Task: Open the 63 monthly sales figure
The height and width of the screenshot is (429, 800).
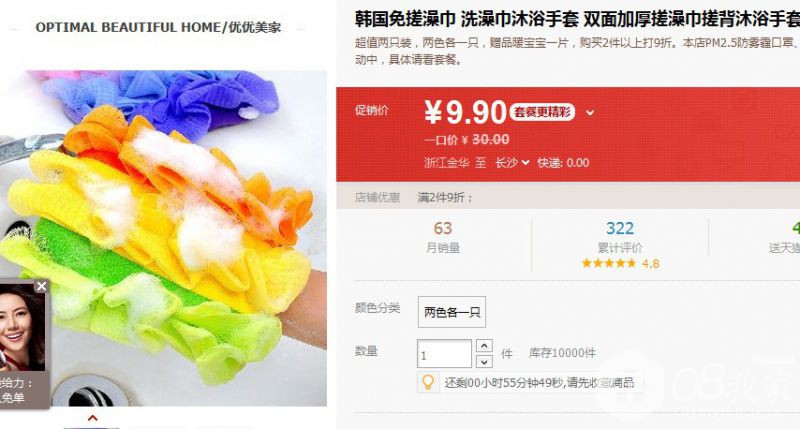Action: (x=443, y=228)
